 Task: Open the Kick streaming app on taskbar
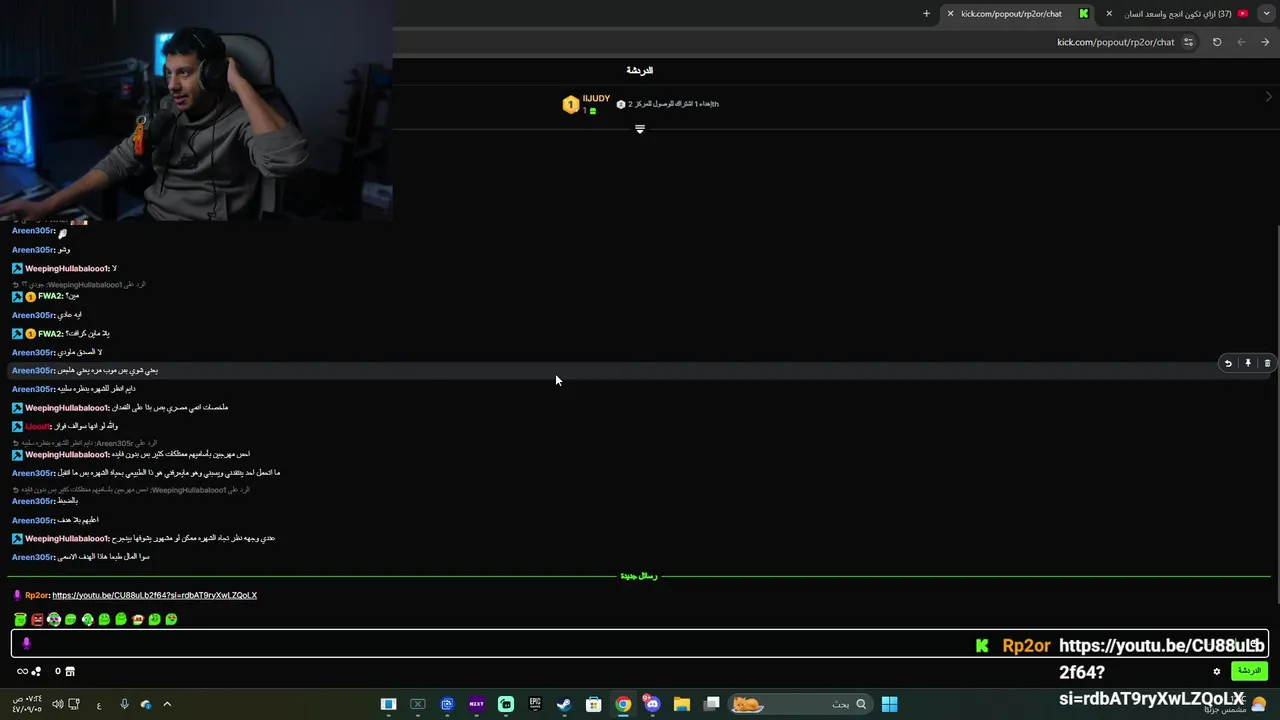pyautogui.click(x=506, y=704)
